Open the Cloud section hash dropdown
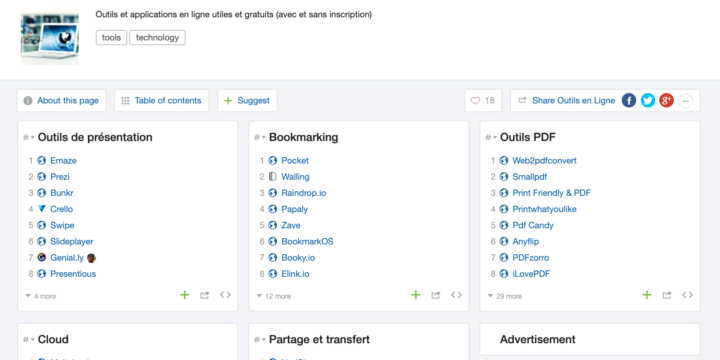Image resolution: width=720 pixels, height=360 pixels. [29, 340]
